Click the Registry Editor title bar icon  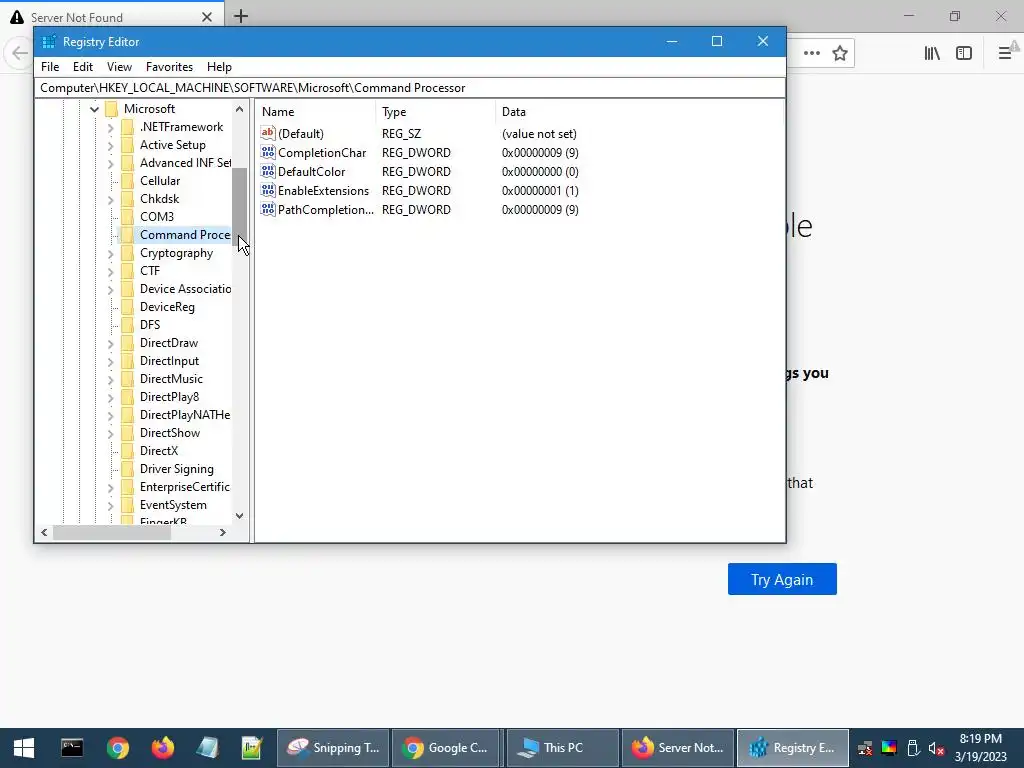(48, 42)
